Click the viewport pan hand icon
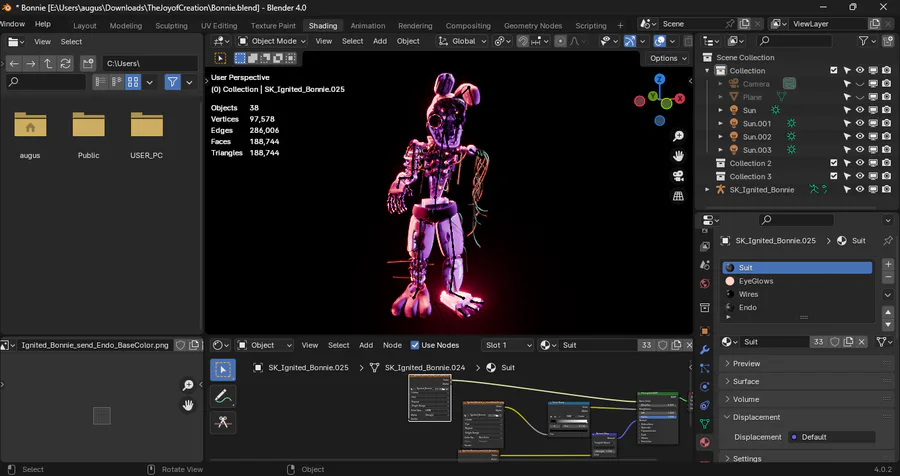The width and height of the screenshot is (900, 476). click(x=678, y=156)
